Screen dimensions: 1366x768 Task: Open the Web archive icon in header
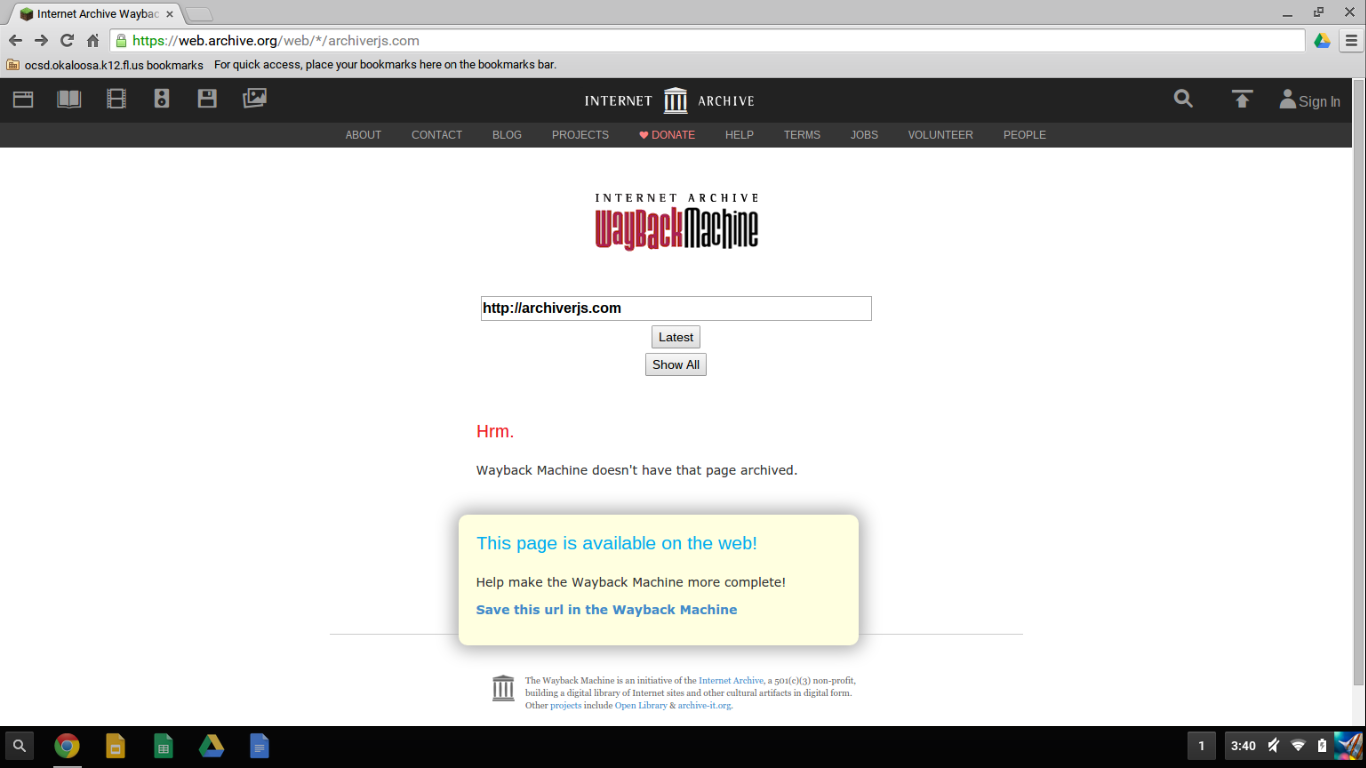23,99
